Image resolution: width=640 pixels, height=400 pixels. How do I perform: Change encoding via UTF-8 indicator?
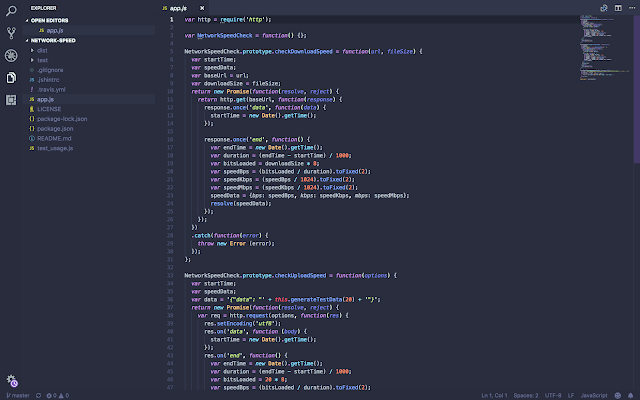553,396
